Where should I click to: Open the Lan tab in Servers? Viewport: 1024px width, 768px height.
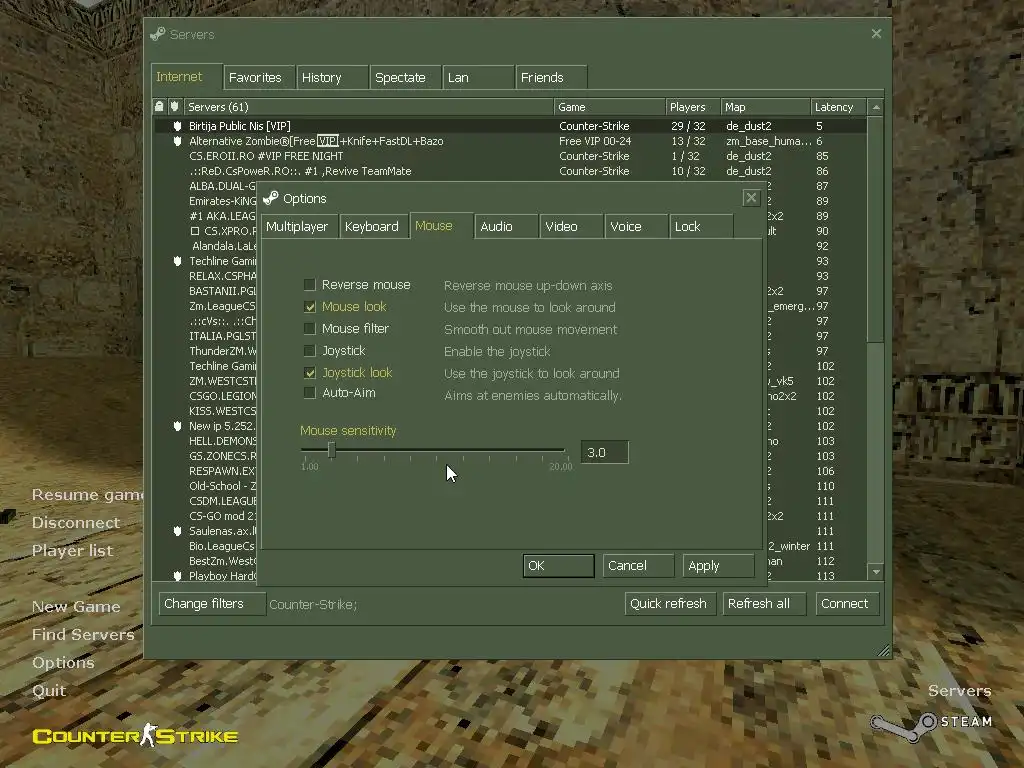point(478,78)
